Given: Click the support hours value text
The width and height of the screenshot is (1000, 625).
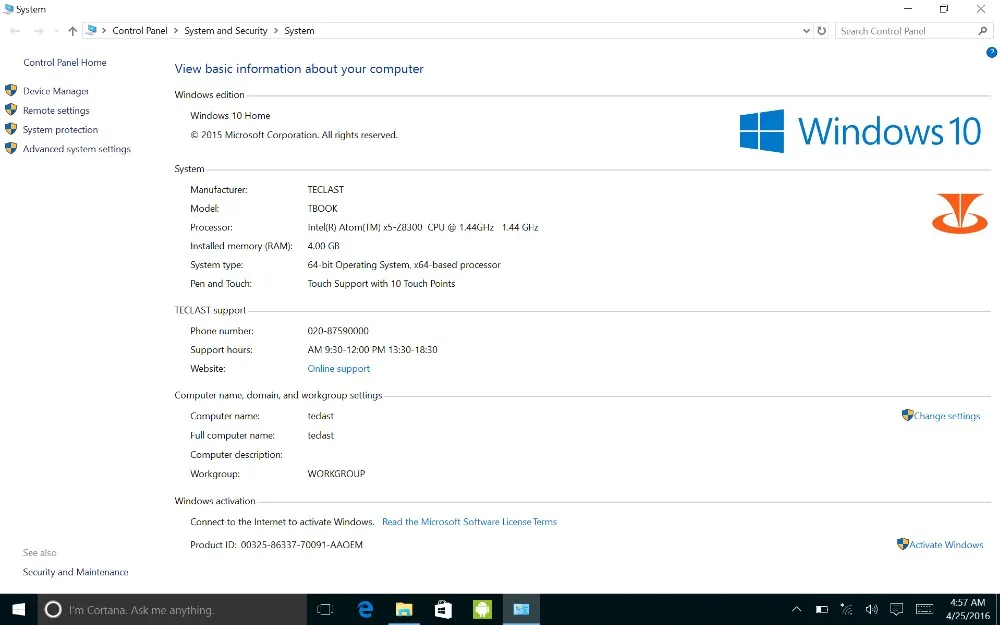Looking at the screenshot, I should [372, 349].
